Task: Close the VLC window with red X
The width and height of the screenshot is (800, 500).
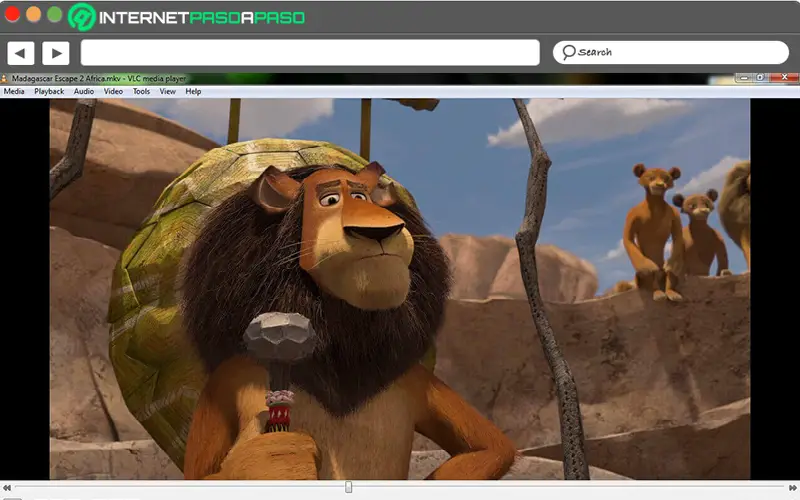Action: point(784,78)
